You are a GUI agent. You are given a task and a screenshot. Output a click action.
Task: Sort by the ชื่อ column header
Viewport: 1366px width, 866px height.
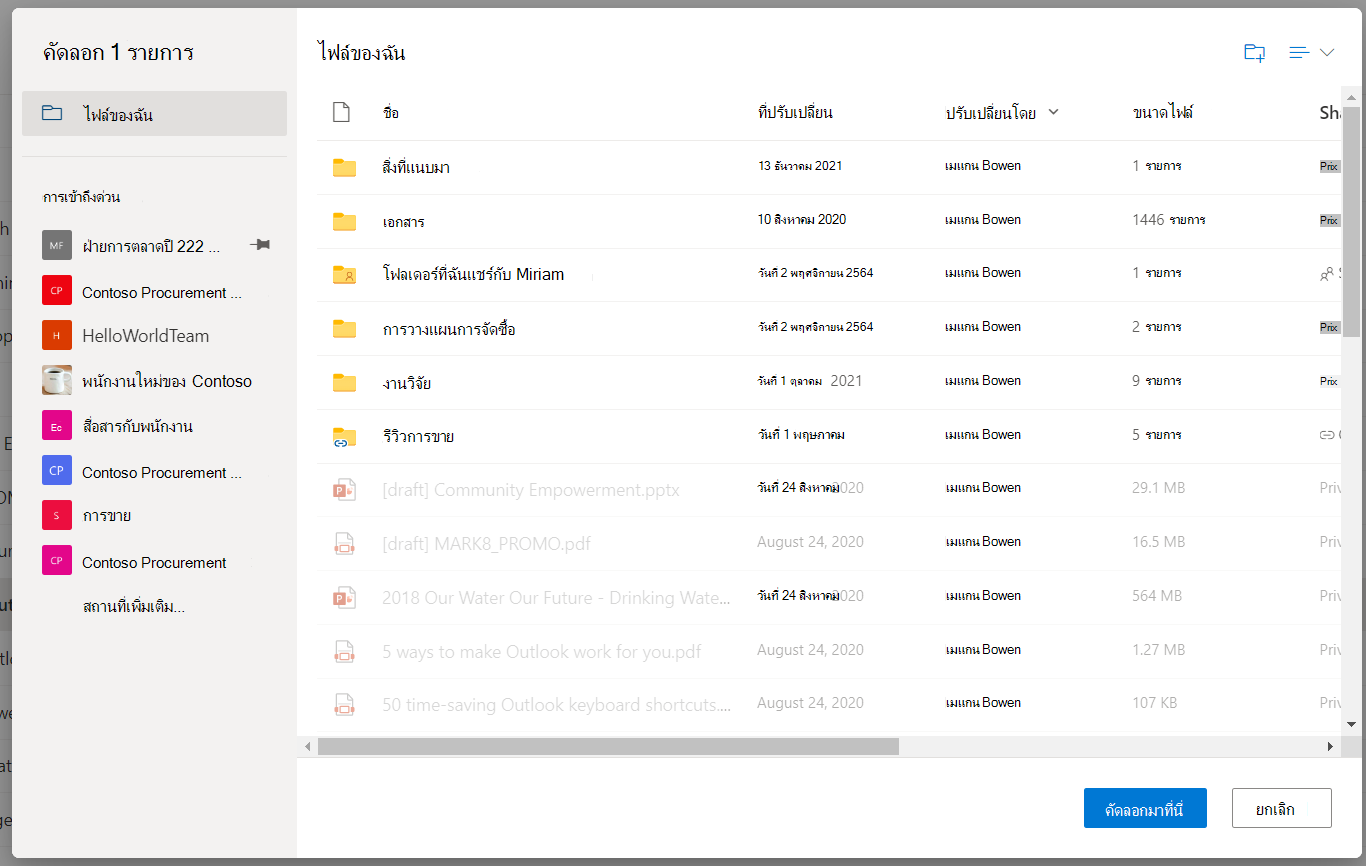[391, 113]
